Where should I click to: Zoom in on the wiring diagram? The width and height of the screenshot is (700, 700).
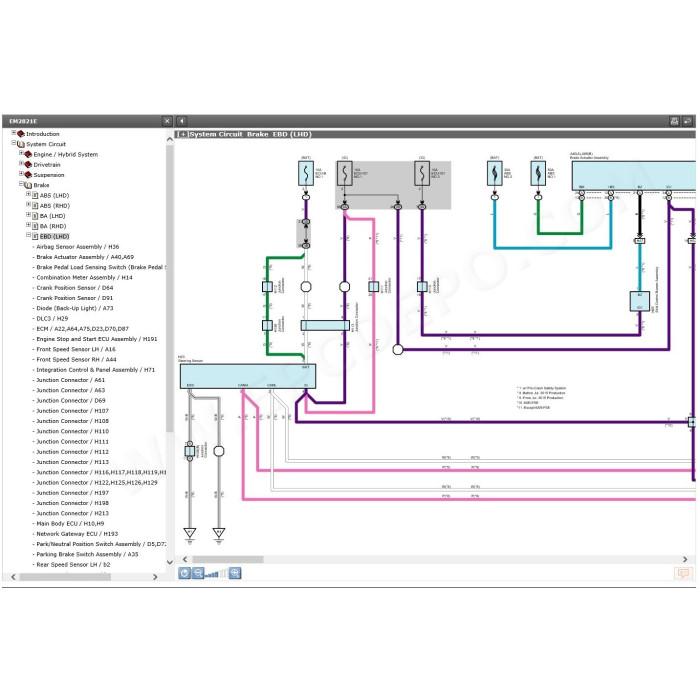[235, 573]
